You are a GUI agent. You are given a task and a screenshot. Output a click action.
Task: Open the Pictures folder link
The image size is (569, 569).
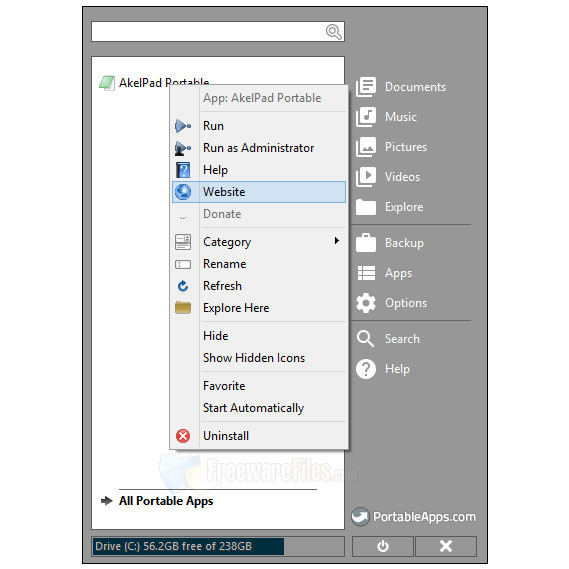(x=406, y=147)
